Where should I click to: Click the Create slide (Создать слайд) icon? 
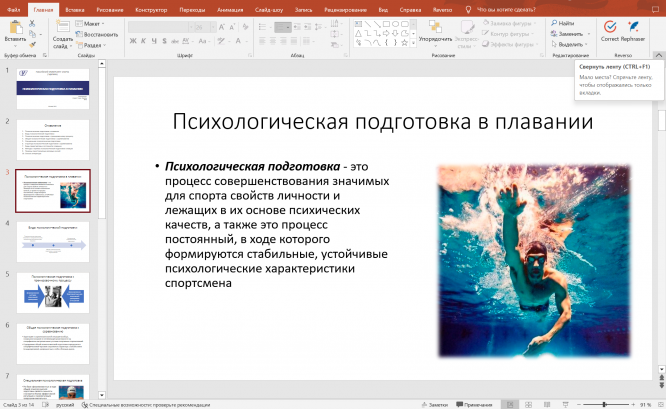coord(62,27)
